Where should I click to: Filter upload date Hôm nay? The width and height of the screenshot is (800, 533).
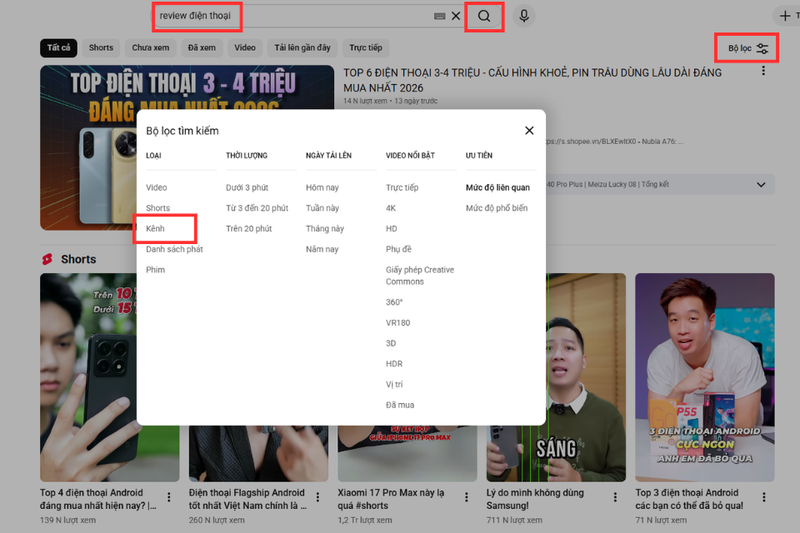pos(322,188)
